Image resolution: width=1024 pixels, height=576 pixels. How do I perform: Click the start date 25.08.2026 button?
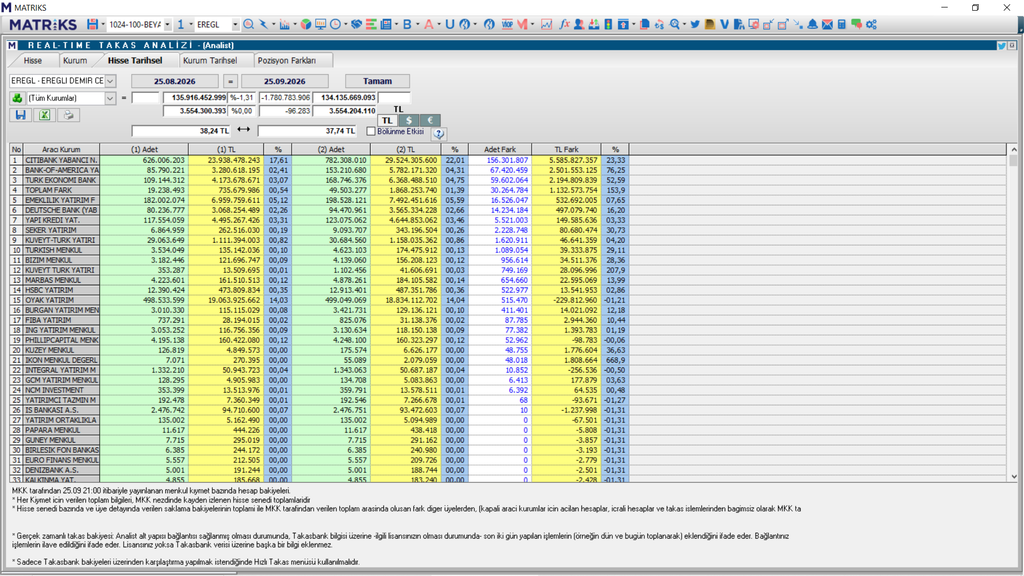tap(175, 81)
